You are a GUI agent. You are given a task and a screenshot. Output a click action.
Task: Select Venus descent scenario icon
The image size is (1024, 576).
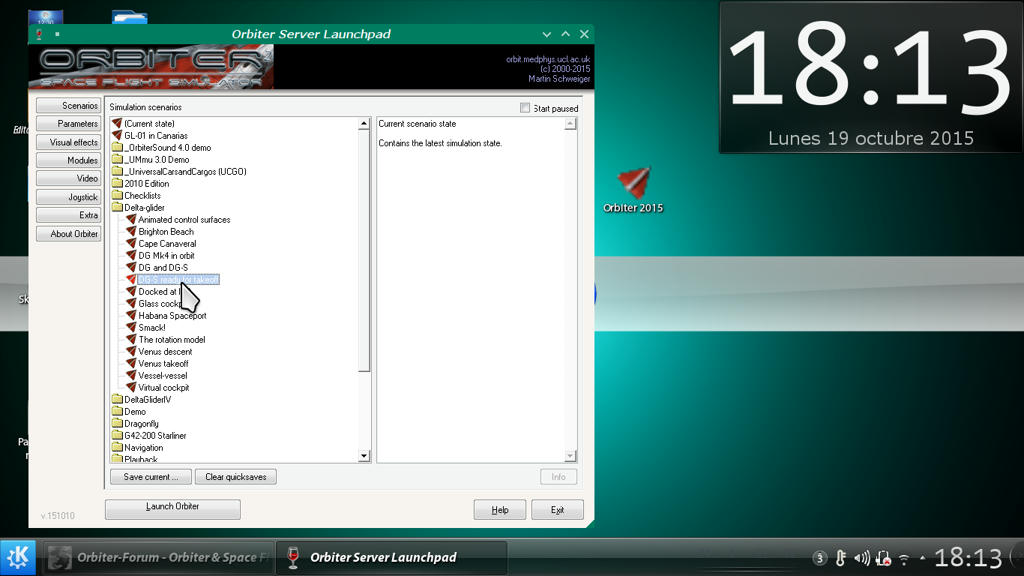point(131,351)
